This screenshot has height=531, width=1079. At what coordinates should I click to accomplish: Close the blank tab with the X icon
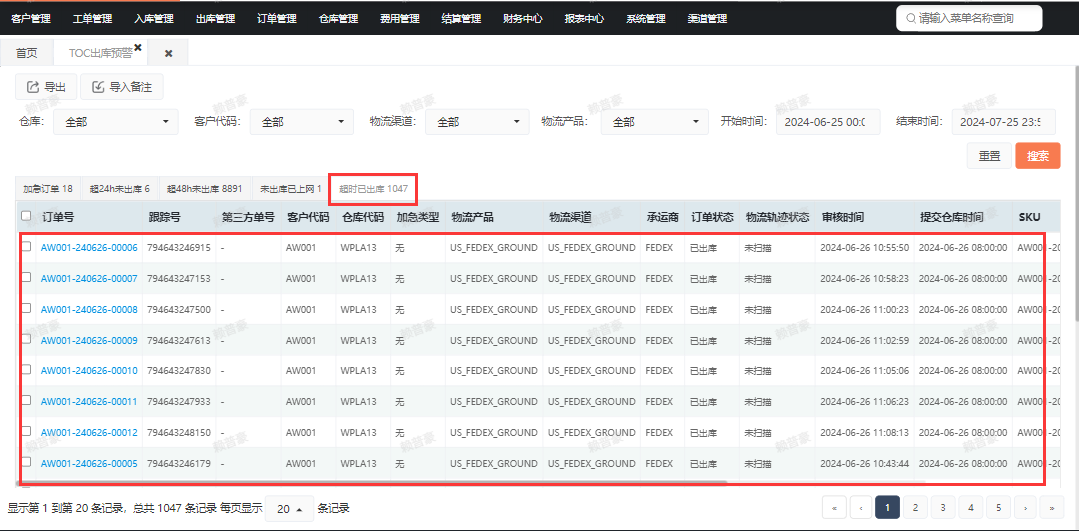click(169, 53)
